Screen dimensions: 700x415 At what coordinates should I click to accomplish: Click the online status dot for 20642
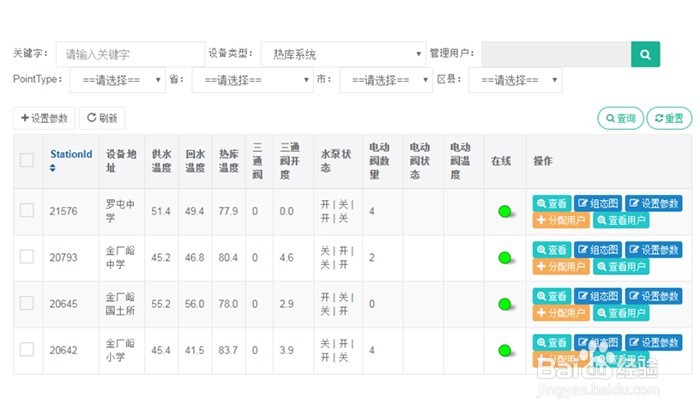point(504,350)
